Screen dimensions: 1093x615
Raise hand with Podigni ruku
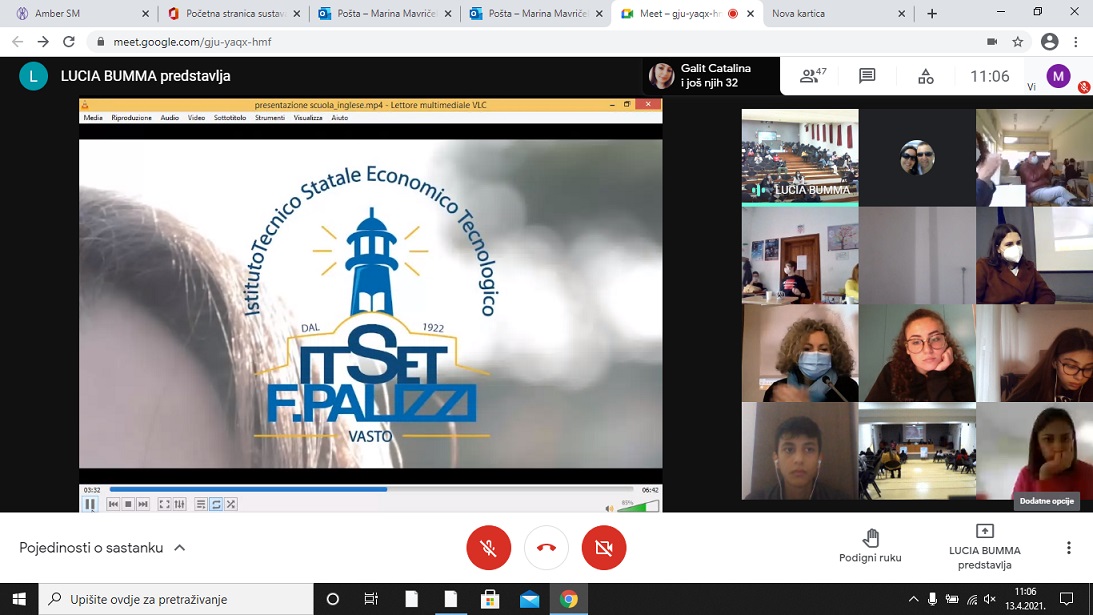pyautogui.click(x=870, y=545)
